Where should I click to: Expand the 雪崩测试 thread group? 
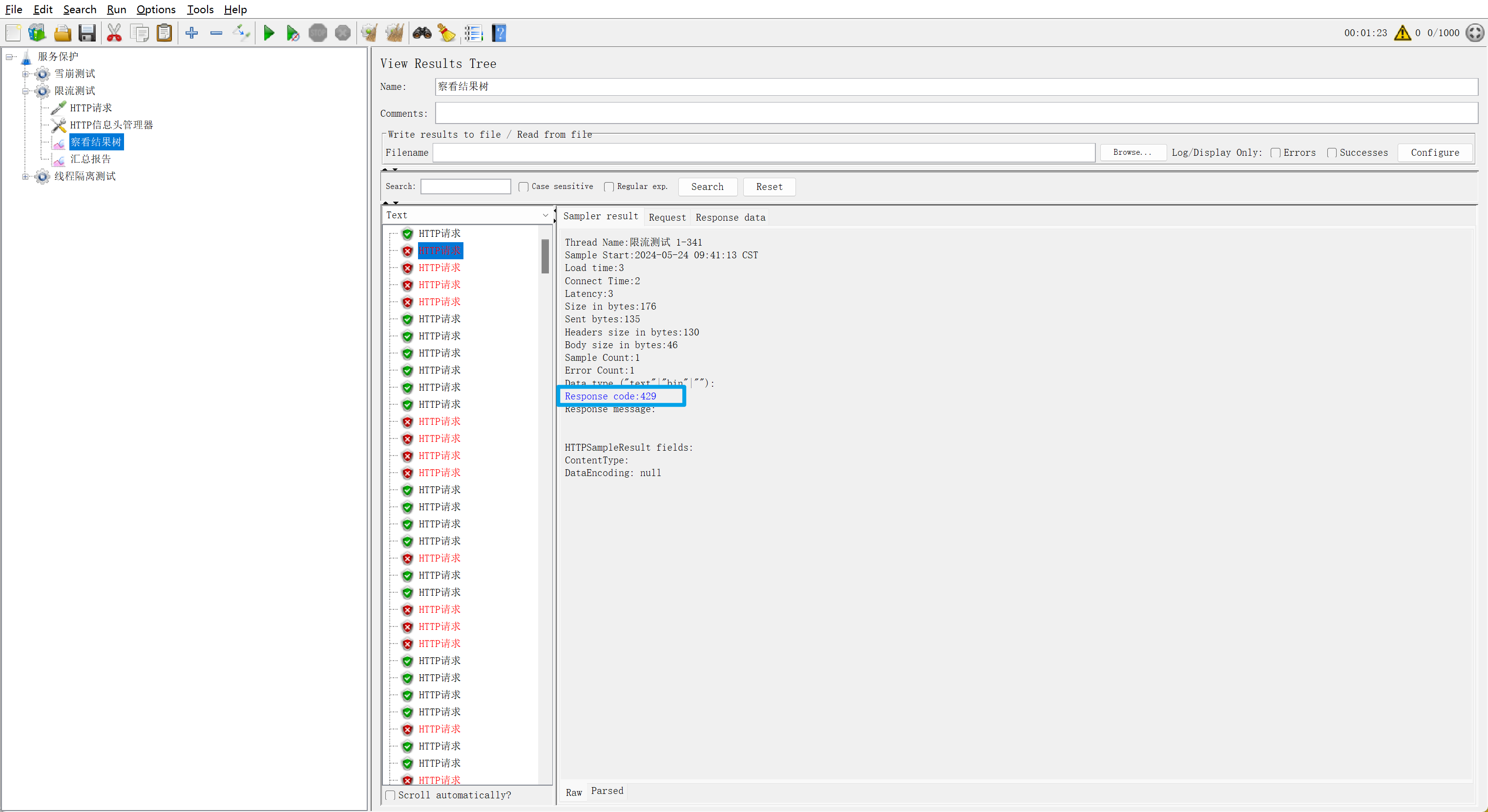click(25, 74)
